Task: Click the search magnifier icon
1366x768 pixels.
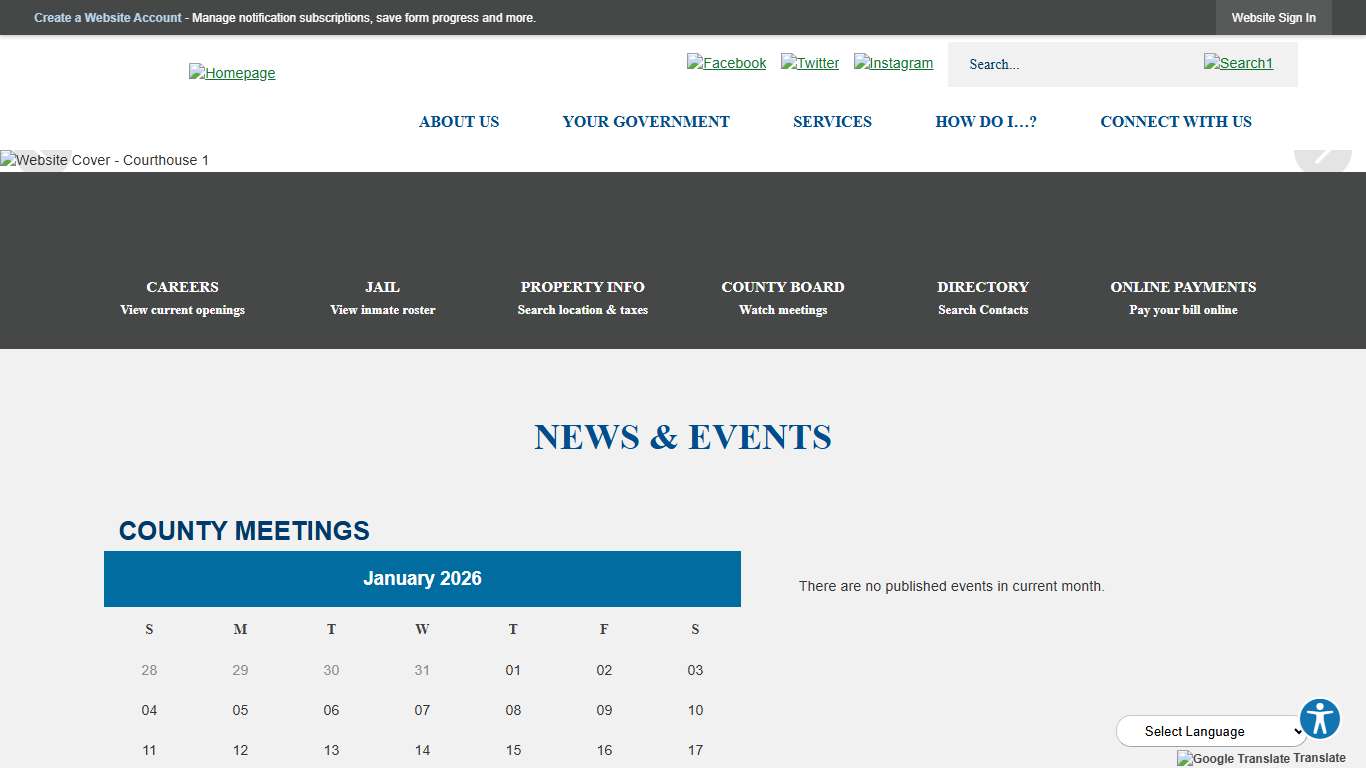Action: [1238, 63]
